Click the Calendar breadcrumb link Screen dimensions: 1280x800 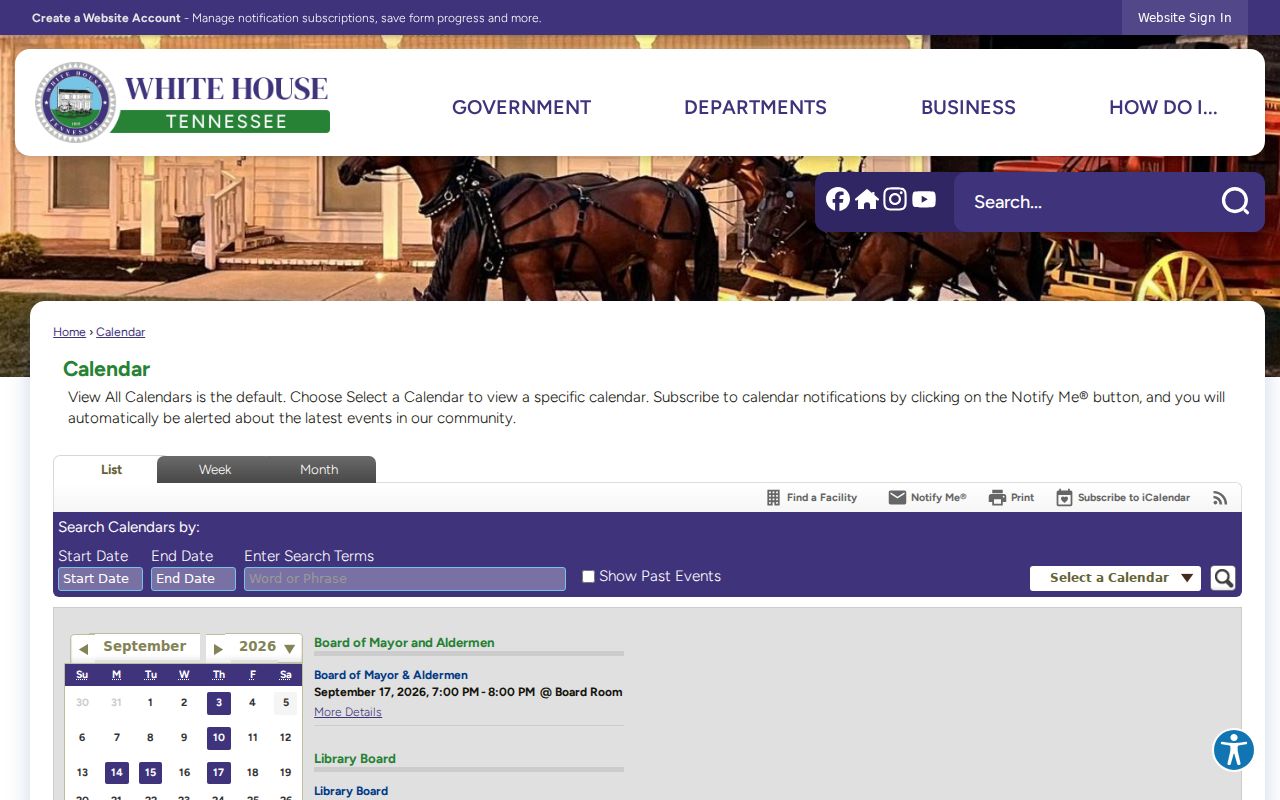[x=120, y=332]
